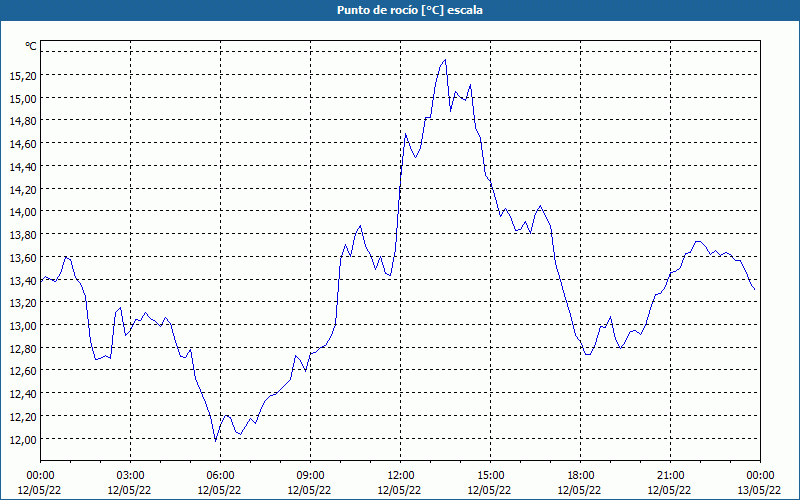This screenshot has width=800, height=500.
Task: Click the 03:00 time axis label
Action: [x=130, y=476]
